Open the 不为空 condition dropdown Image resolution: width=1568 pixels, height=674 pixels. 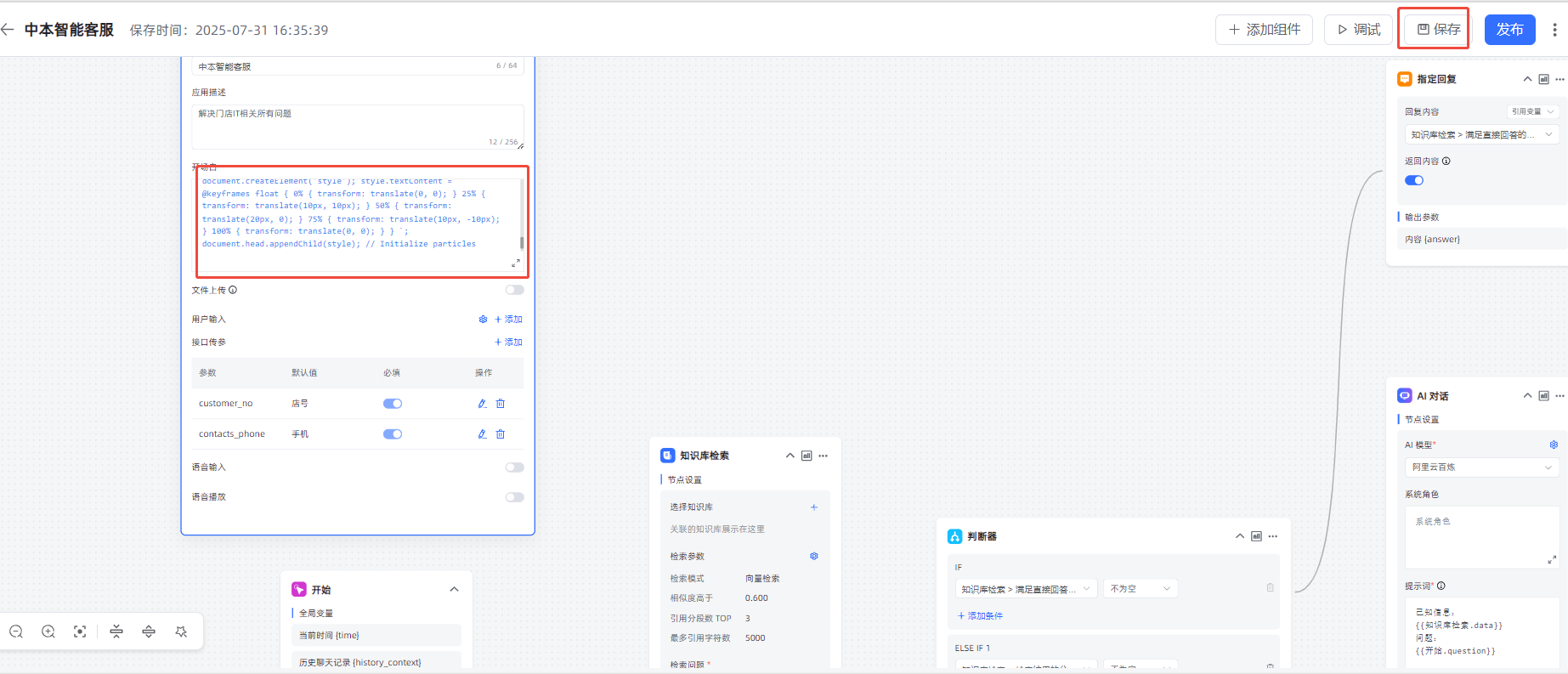pos(1141,589)
